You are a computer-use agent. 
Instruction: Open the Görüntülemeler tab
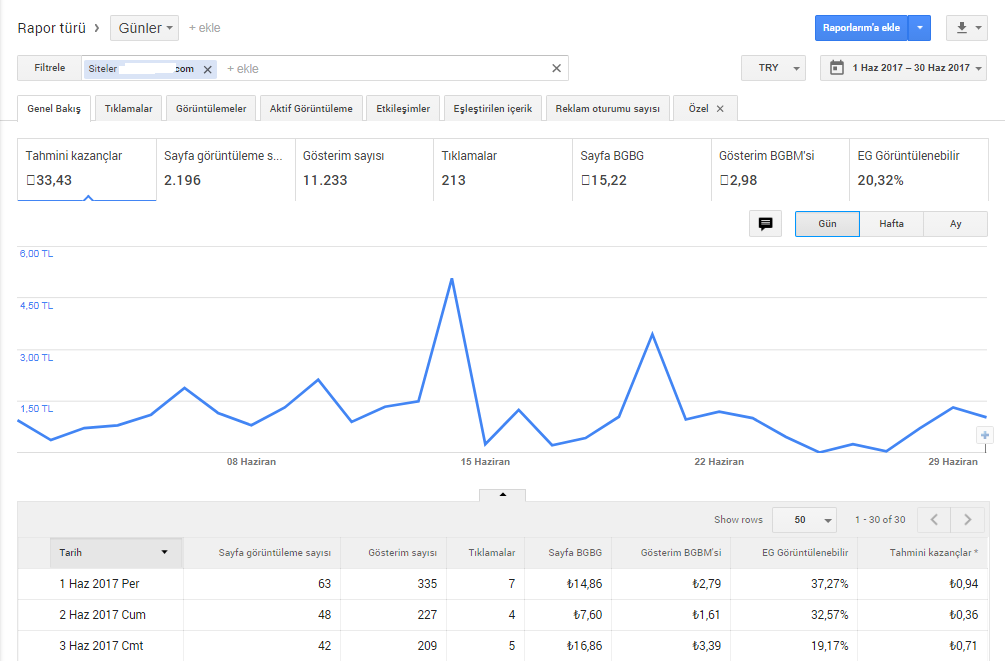point(211,108)
